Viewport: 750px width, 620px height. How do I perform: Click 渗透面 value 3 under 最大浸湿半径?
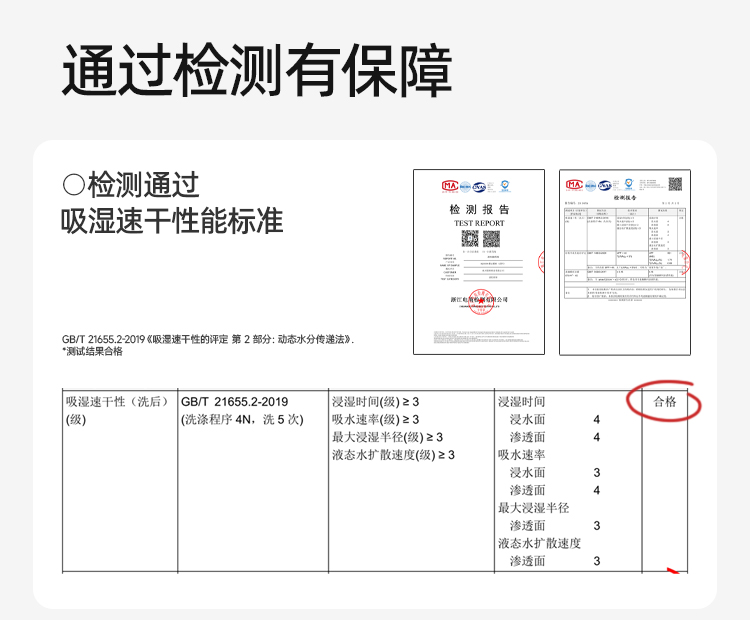point(596,526)
